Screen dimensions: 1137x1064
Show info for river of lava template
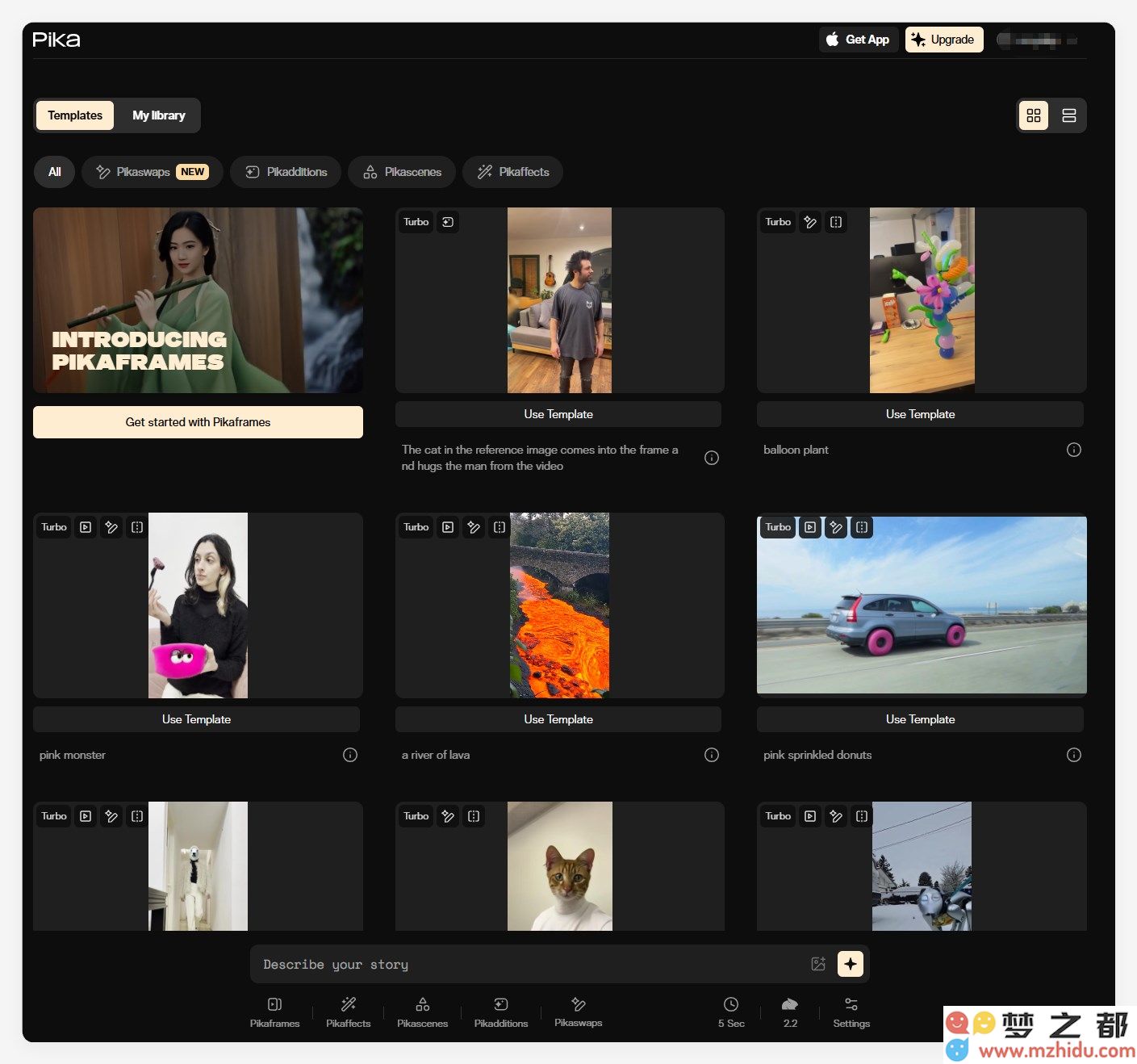tap(712, 755)
